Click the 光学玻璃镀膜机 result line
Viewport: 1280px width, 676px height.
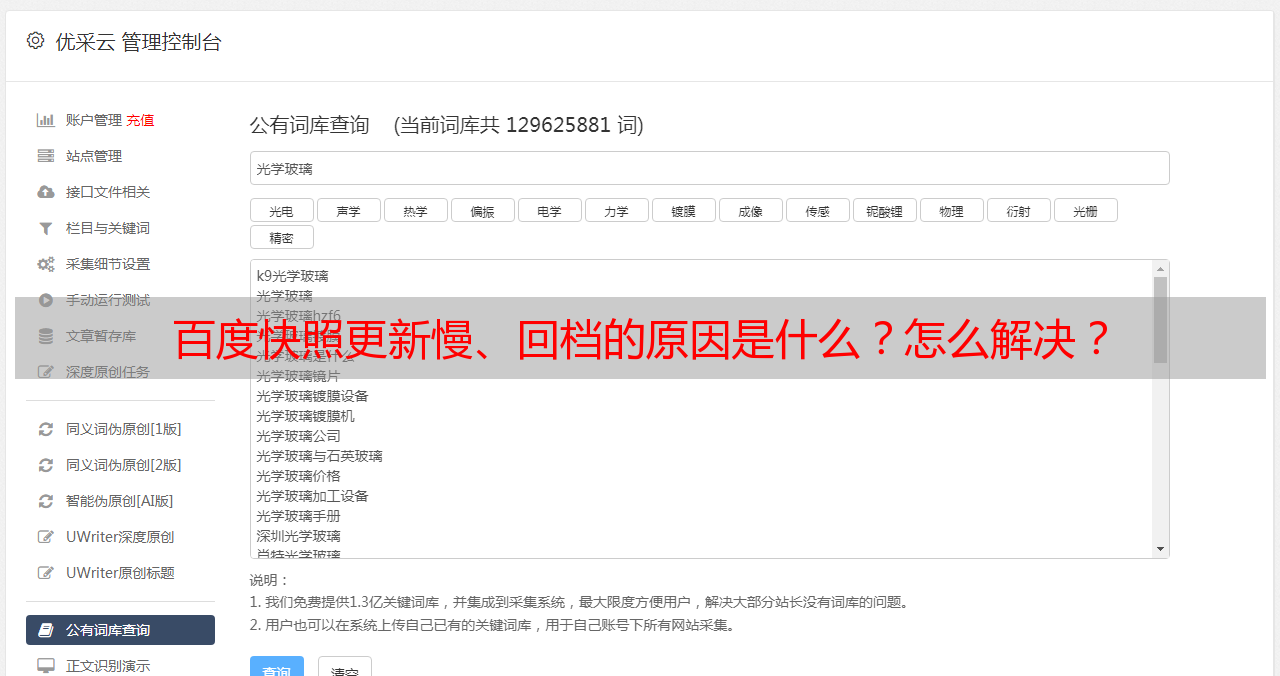(x=305, y=416)
